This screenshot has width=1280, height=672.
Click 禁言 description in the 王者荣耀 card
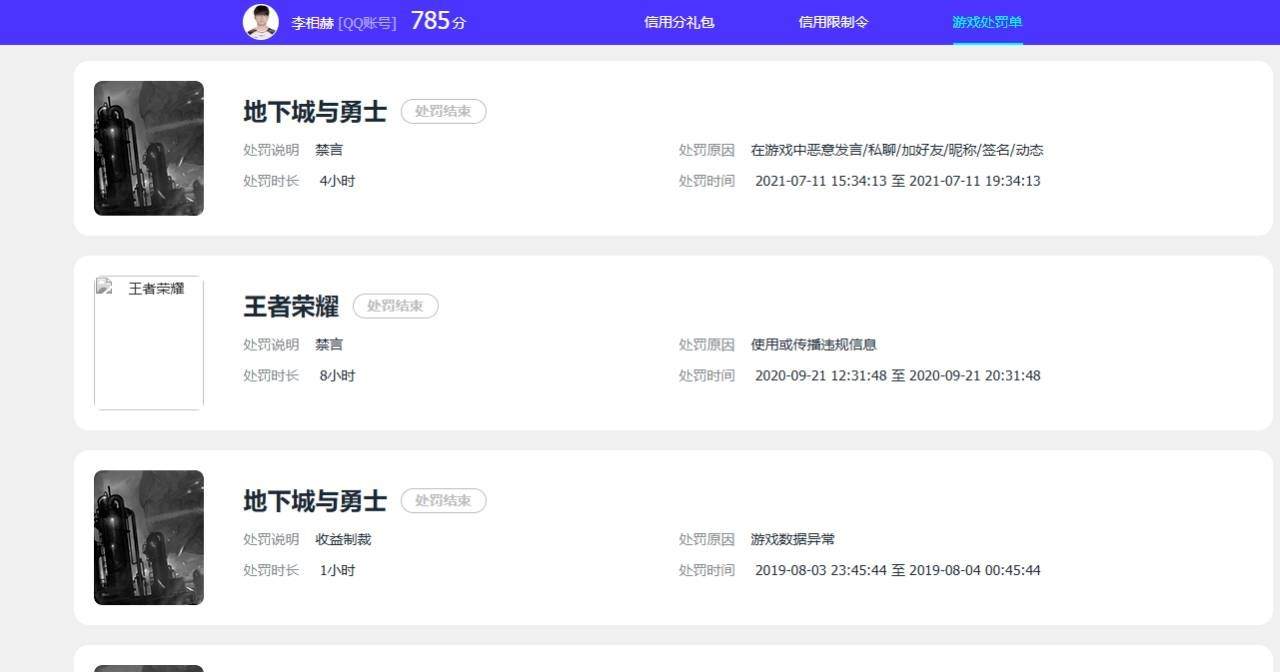coord(329,344)
